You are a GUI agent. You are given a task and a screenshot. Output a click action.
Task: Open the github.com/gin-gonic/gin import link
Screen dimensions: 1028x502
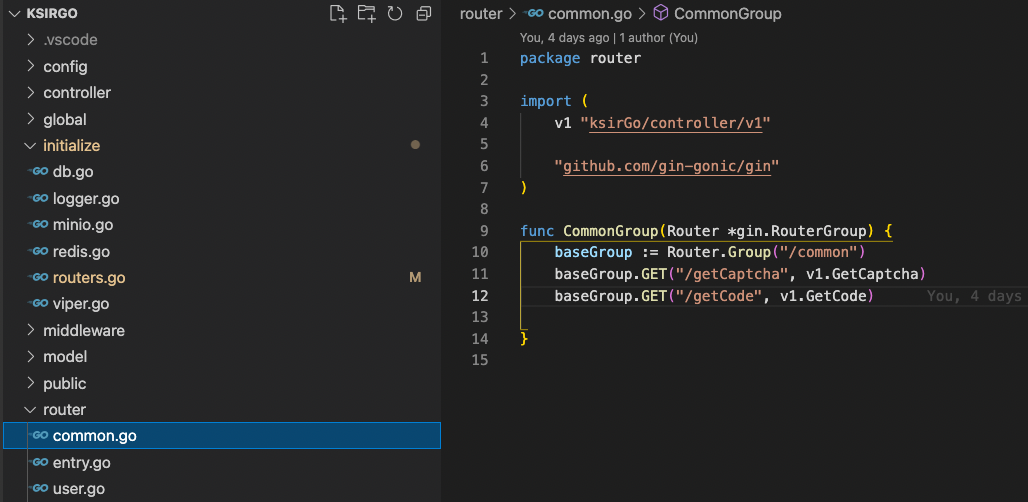[666, 166]
